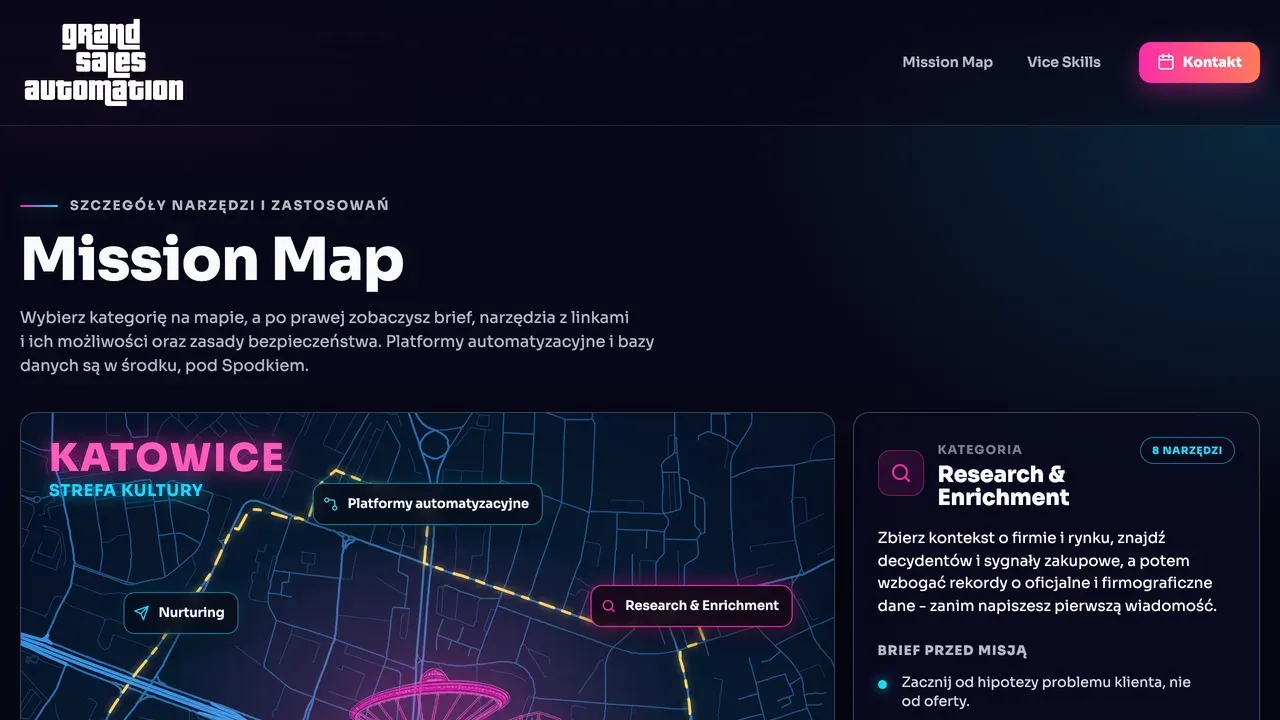Click the KATEGORIA label in panel
This screenshot has height=720, width=1280.
[x=980, y=449]
